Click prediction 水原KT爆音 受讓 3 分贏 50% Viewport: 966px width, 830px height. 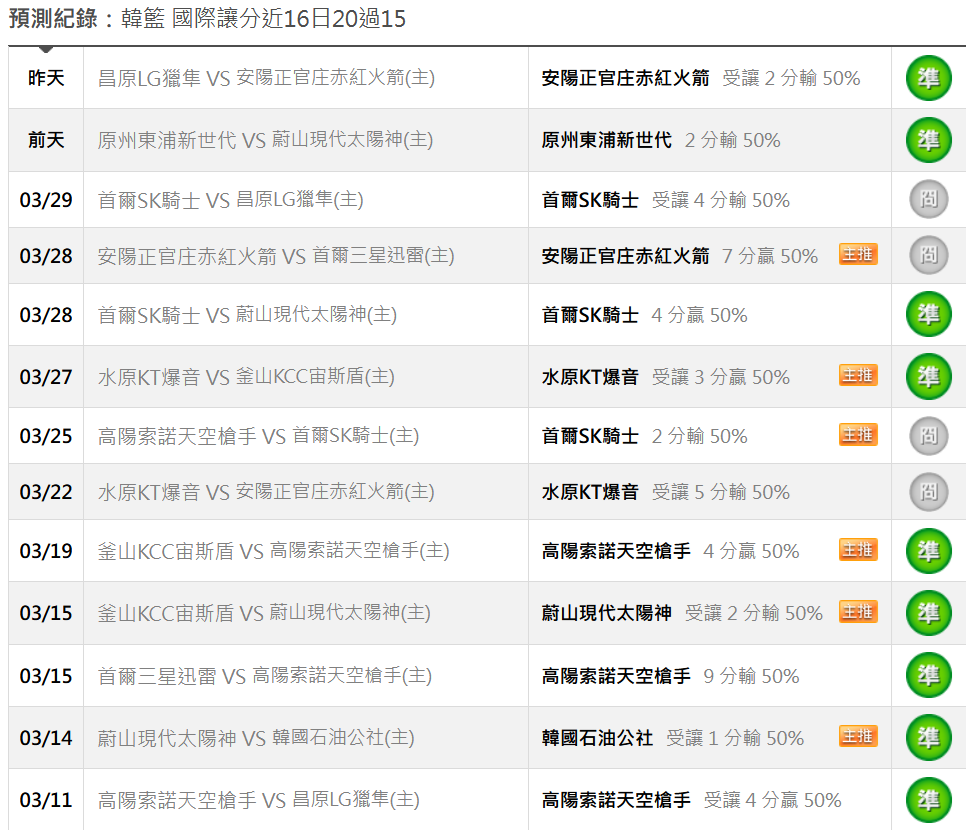click(666, 376)
